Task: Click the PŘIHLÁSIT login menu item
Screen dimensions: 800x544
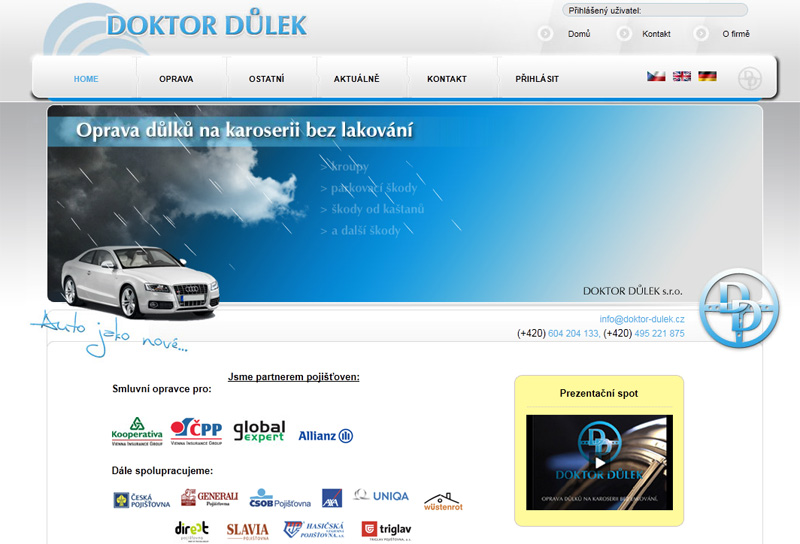Action: click(x=537, y=79)
